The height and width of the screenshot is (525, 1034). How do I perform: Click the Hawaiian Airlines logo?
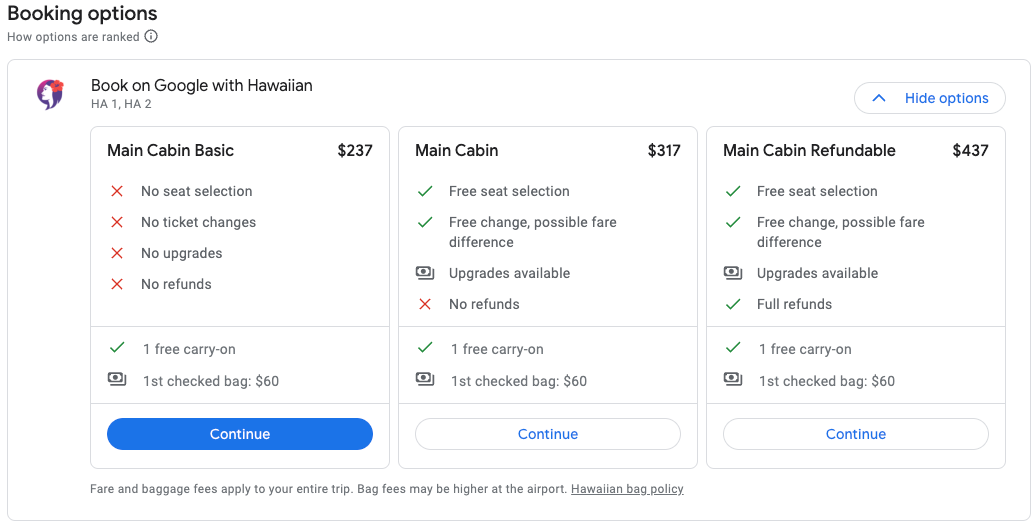[x=50, y=94]
